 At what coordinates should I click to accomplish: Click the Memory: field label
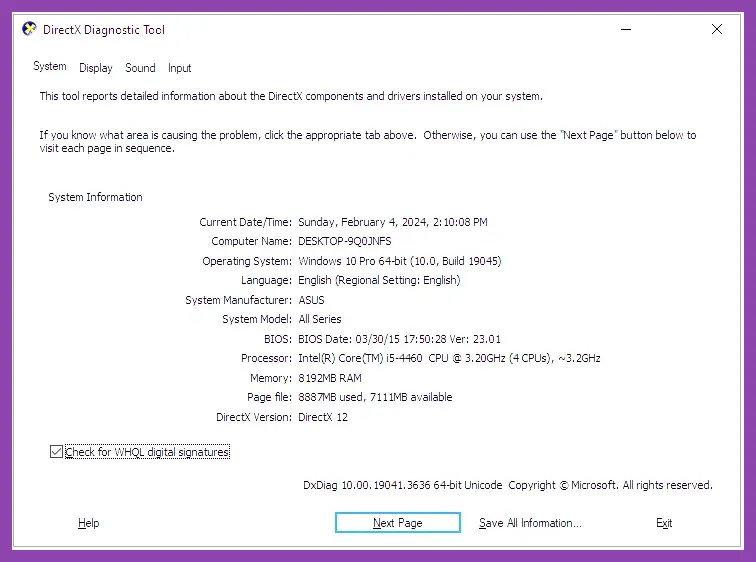(271, 378)
